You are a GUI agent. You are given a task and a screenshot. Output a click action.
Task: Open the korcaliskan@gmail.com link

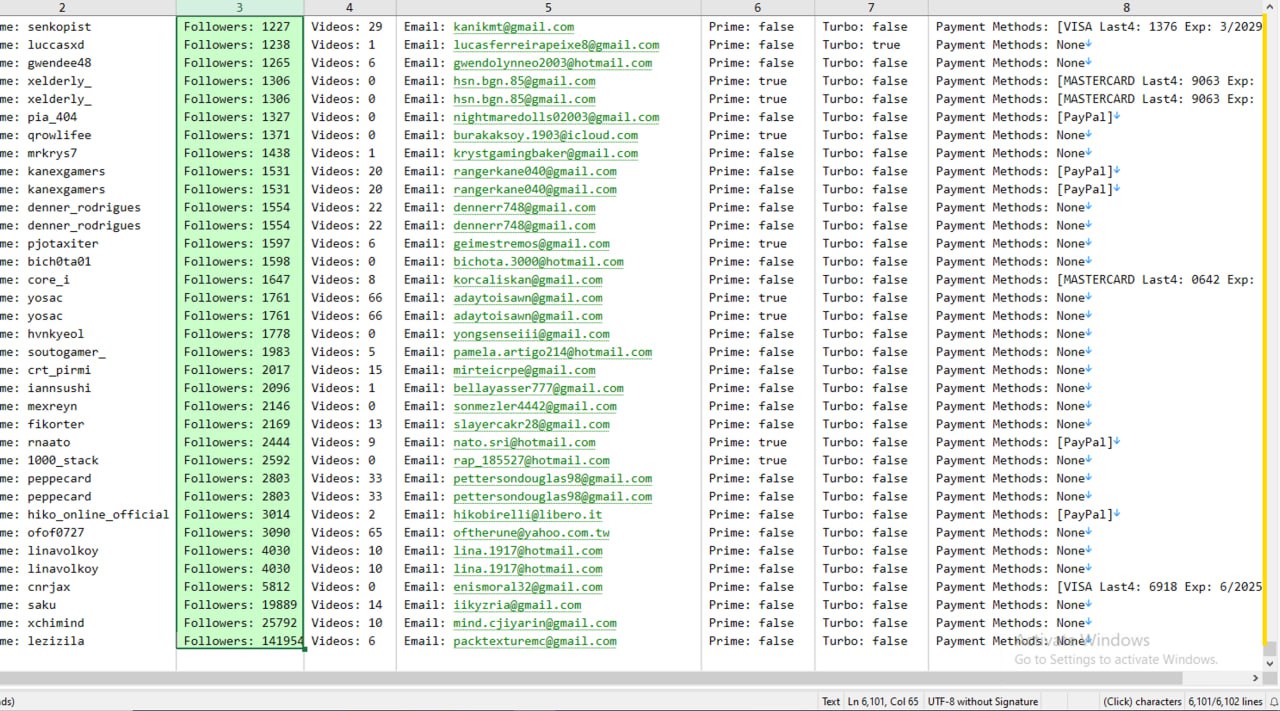coord(527,280)
